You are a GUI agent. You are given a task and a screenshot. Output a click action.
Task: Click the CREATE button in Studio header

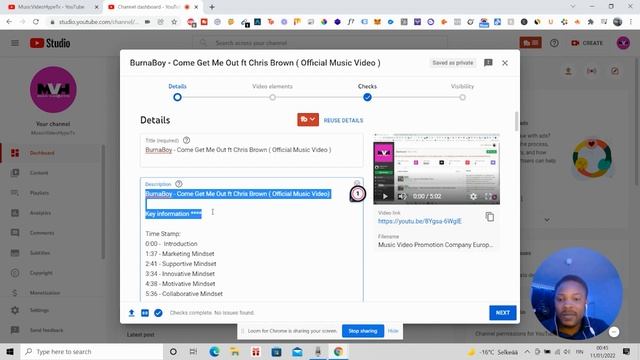[587, 43]
